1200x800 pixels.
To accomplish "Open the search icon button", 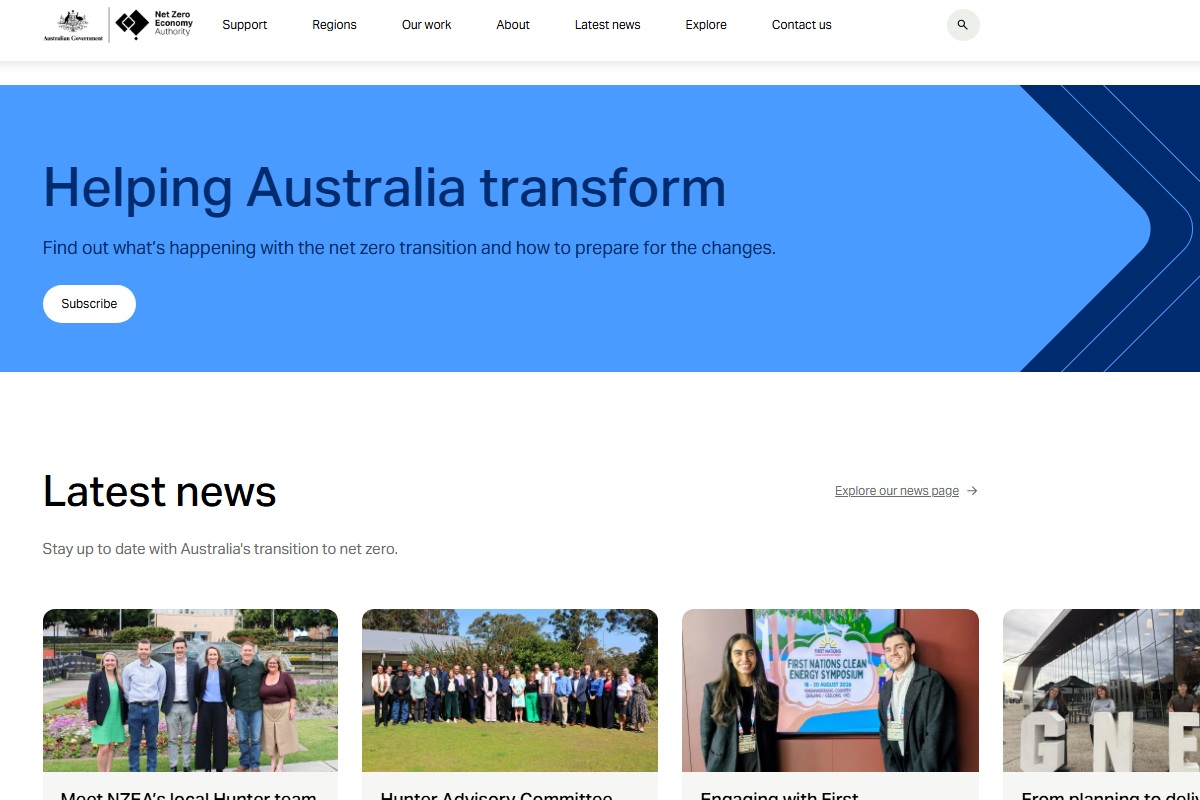I will click(x=963, y=25).
